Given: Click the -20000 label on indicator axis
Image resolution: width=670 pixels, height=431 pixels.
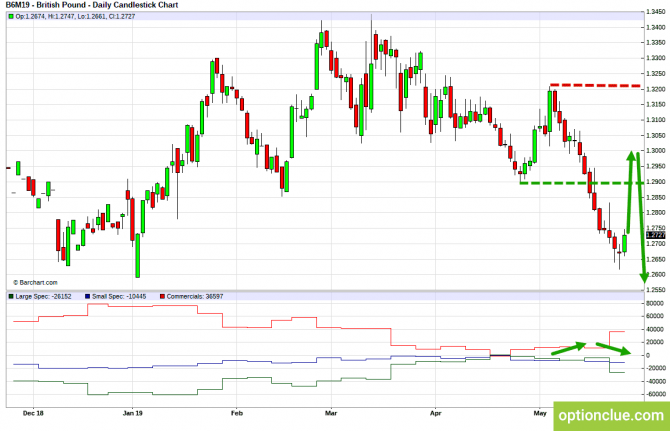Looking at the screenshot, I should [x=654, y=368].
